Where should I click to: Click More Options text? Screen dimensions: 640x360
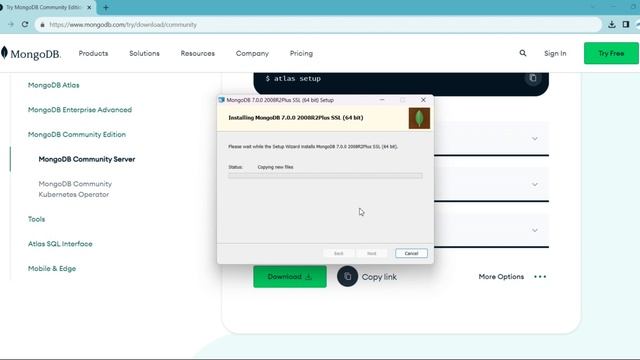coord(501,277)
